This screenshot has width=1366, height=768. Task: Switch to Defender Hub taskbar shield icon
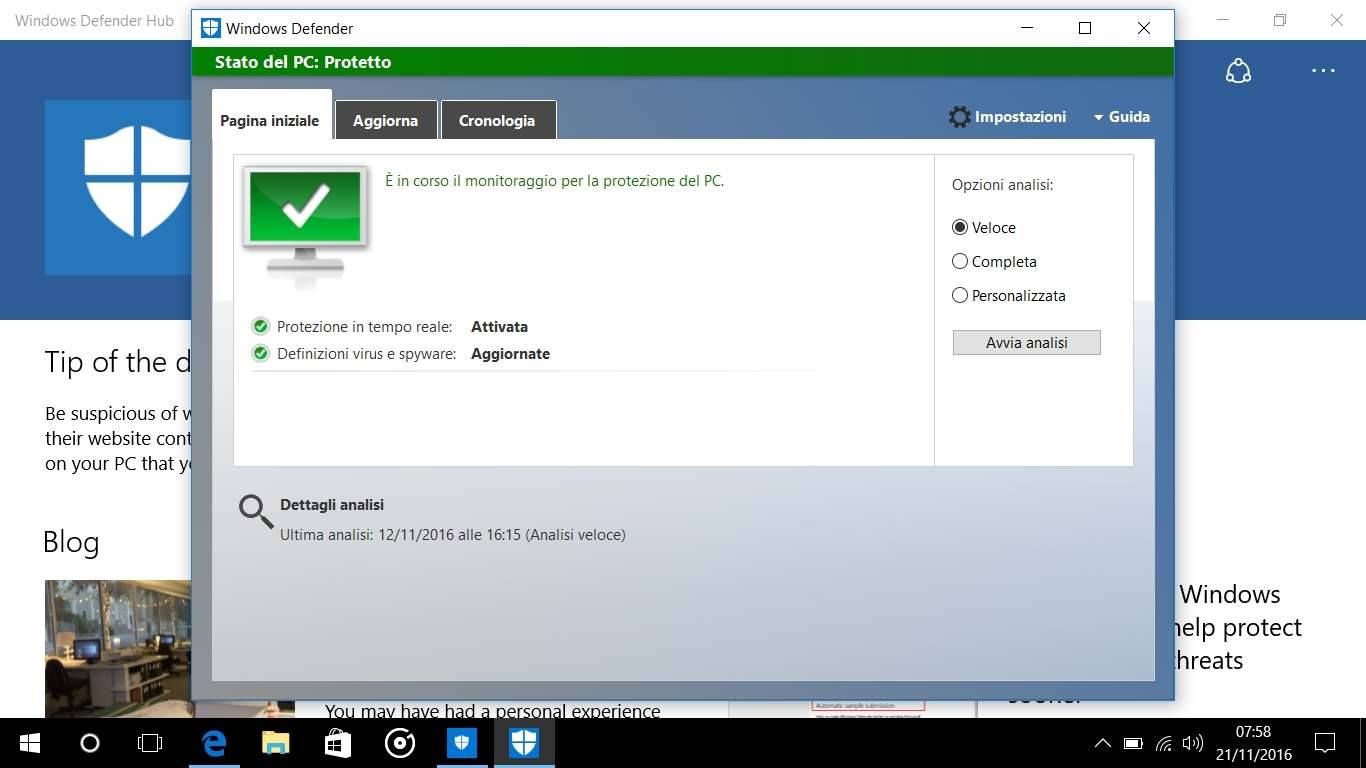[462, 743]
